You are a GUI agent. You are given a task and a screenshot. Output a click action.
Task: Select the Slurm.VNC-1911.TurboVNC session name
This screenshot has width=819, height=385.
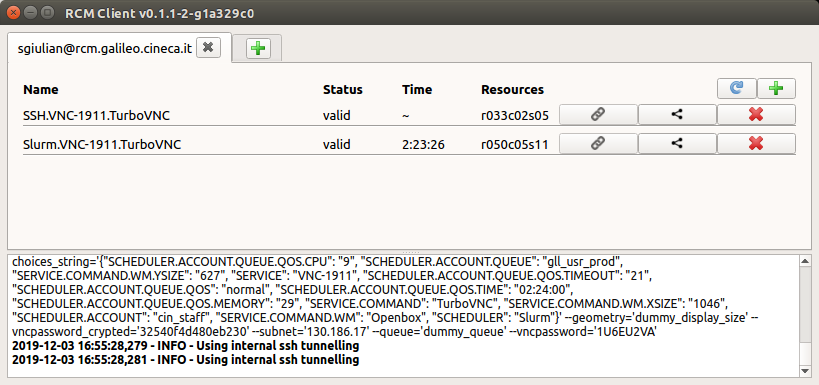click(102, 145)
